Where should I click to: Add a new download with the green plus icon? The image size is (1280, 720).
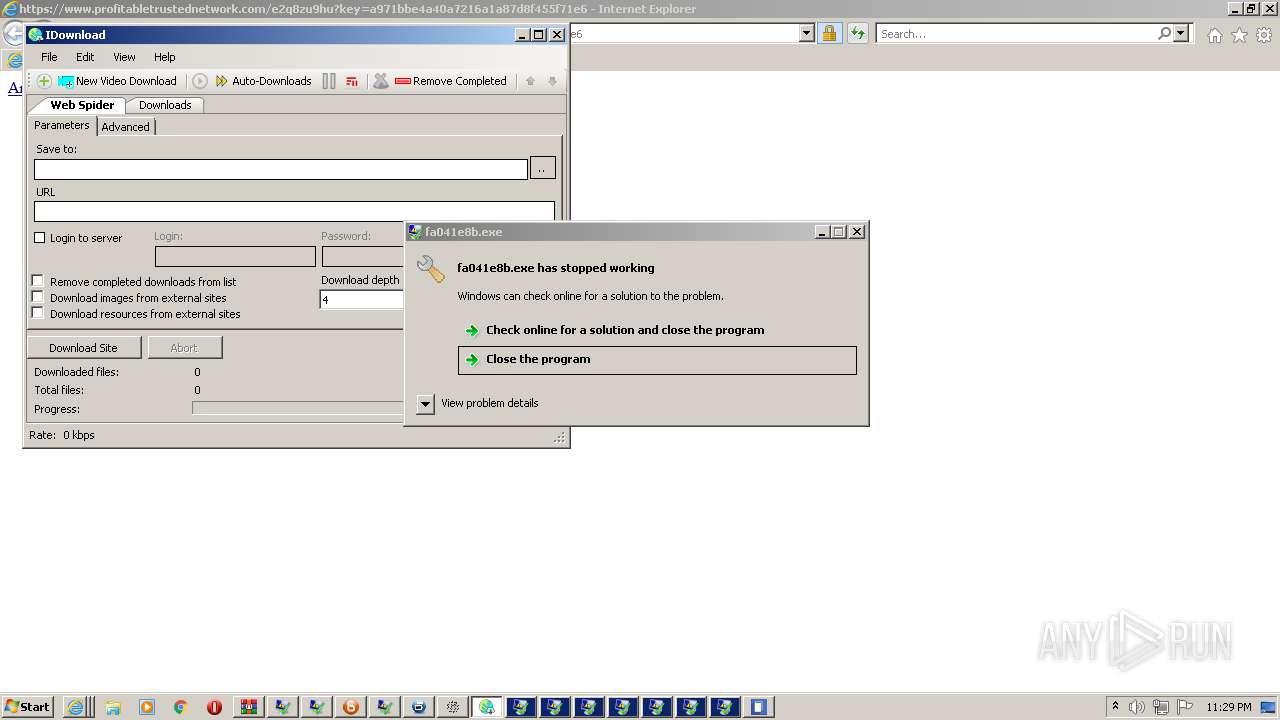(x=44, y=81)
